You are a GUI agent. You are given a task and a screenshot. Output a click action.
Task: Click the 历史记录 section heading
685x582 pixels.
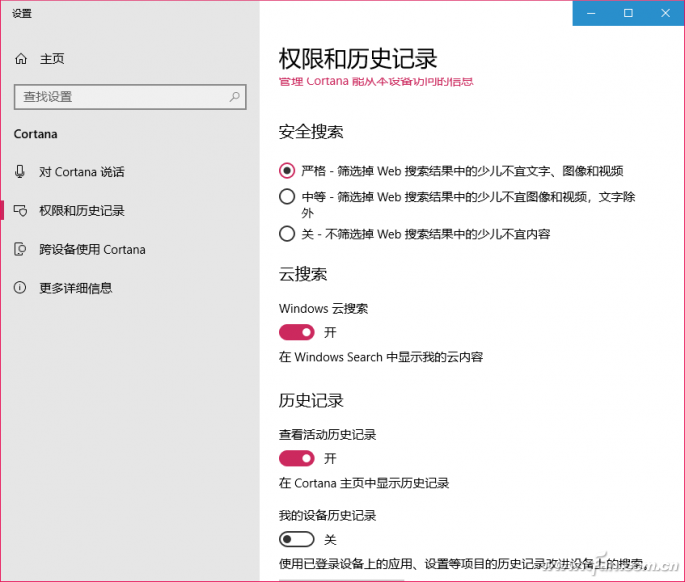(311, 400)
